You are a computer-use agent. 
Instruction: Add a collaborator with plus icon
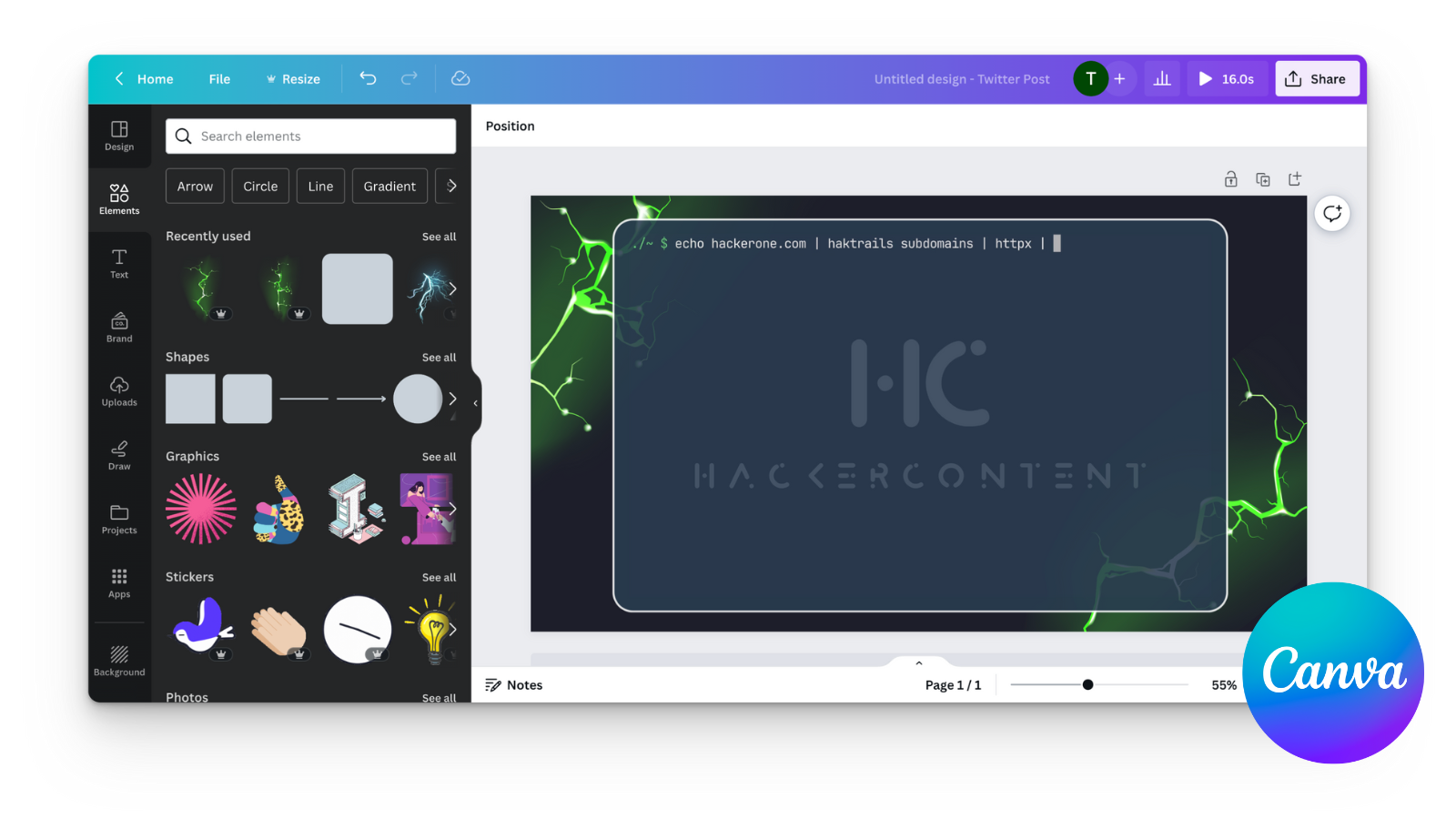click(x=1119, y=79)
